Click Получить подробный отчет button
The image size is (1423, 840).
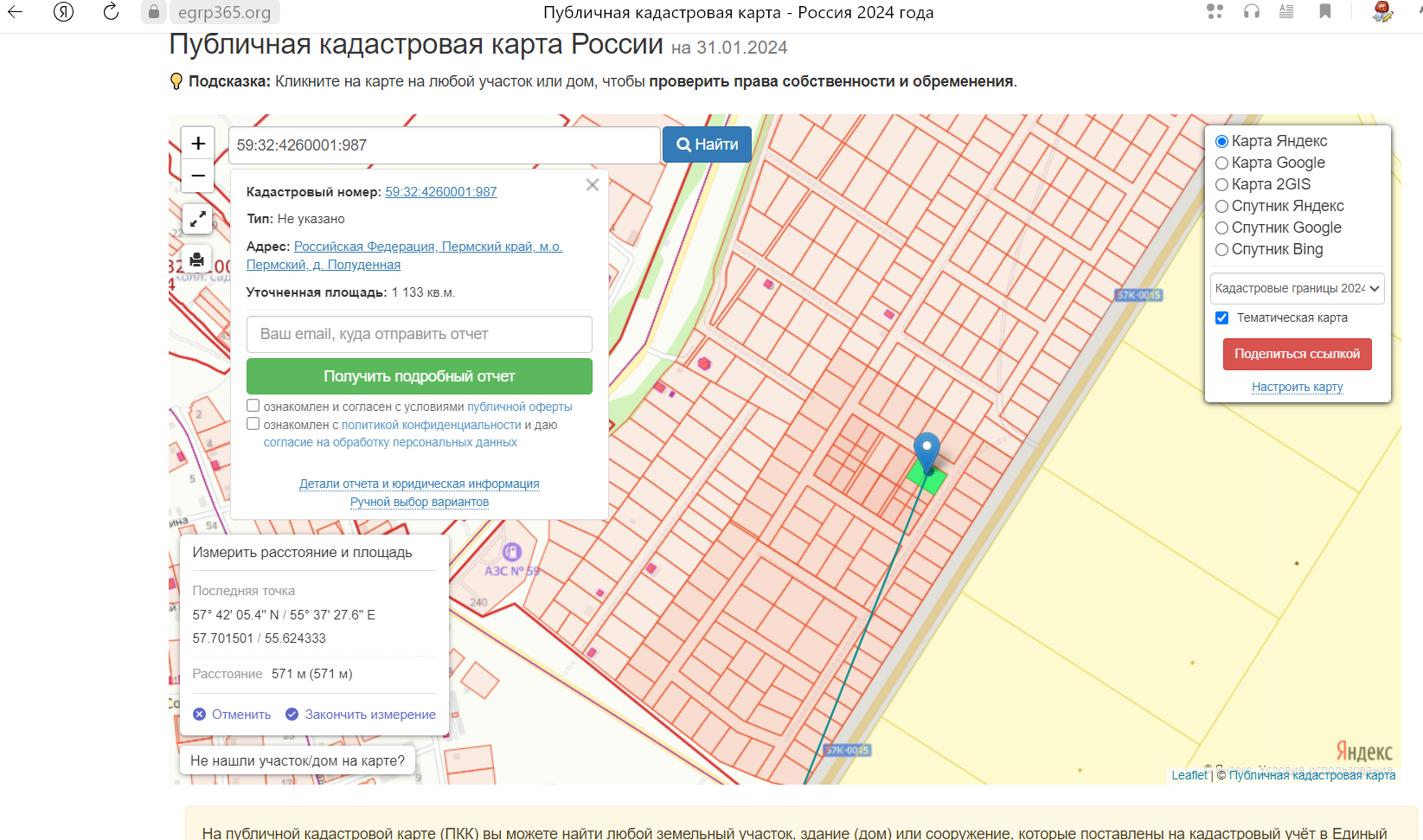point(420,376)
